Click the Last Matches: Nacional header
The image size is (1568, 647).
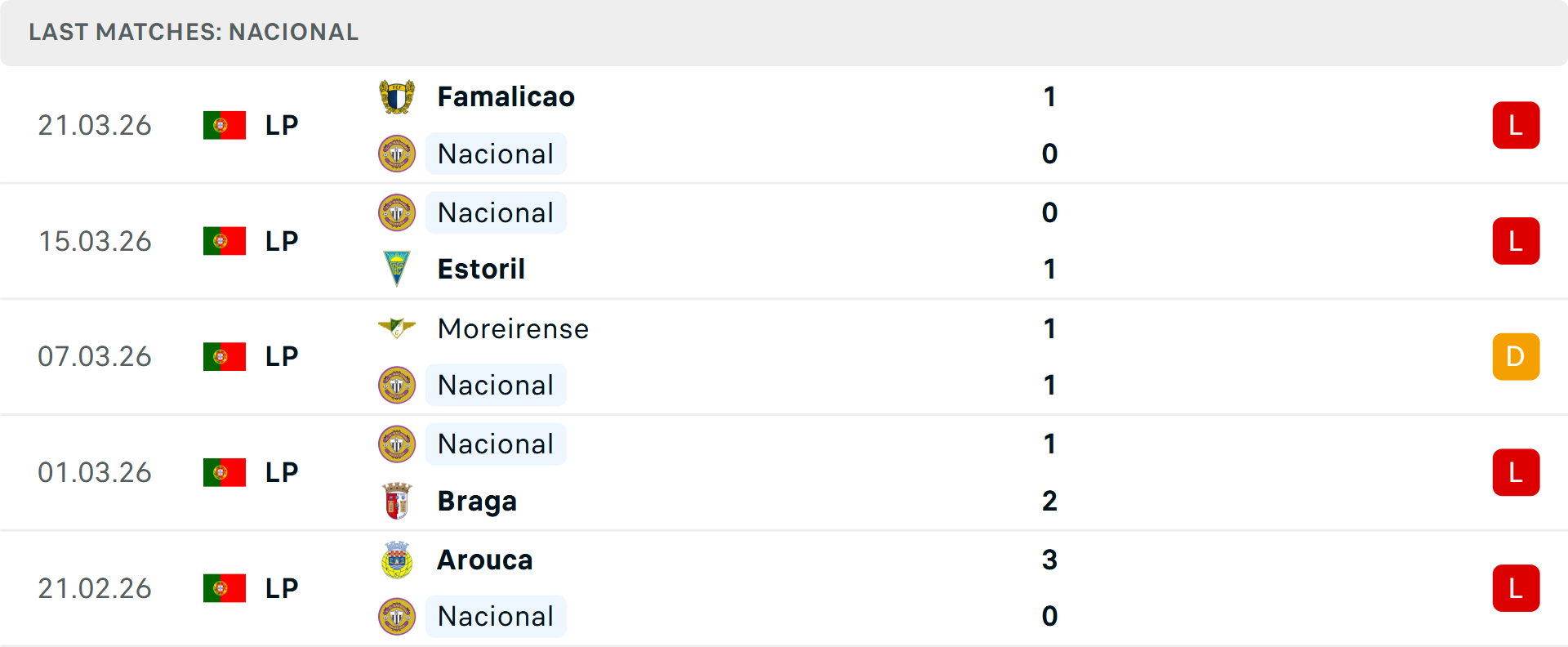pyautogui.click(x=194, y=32)
